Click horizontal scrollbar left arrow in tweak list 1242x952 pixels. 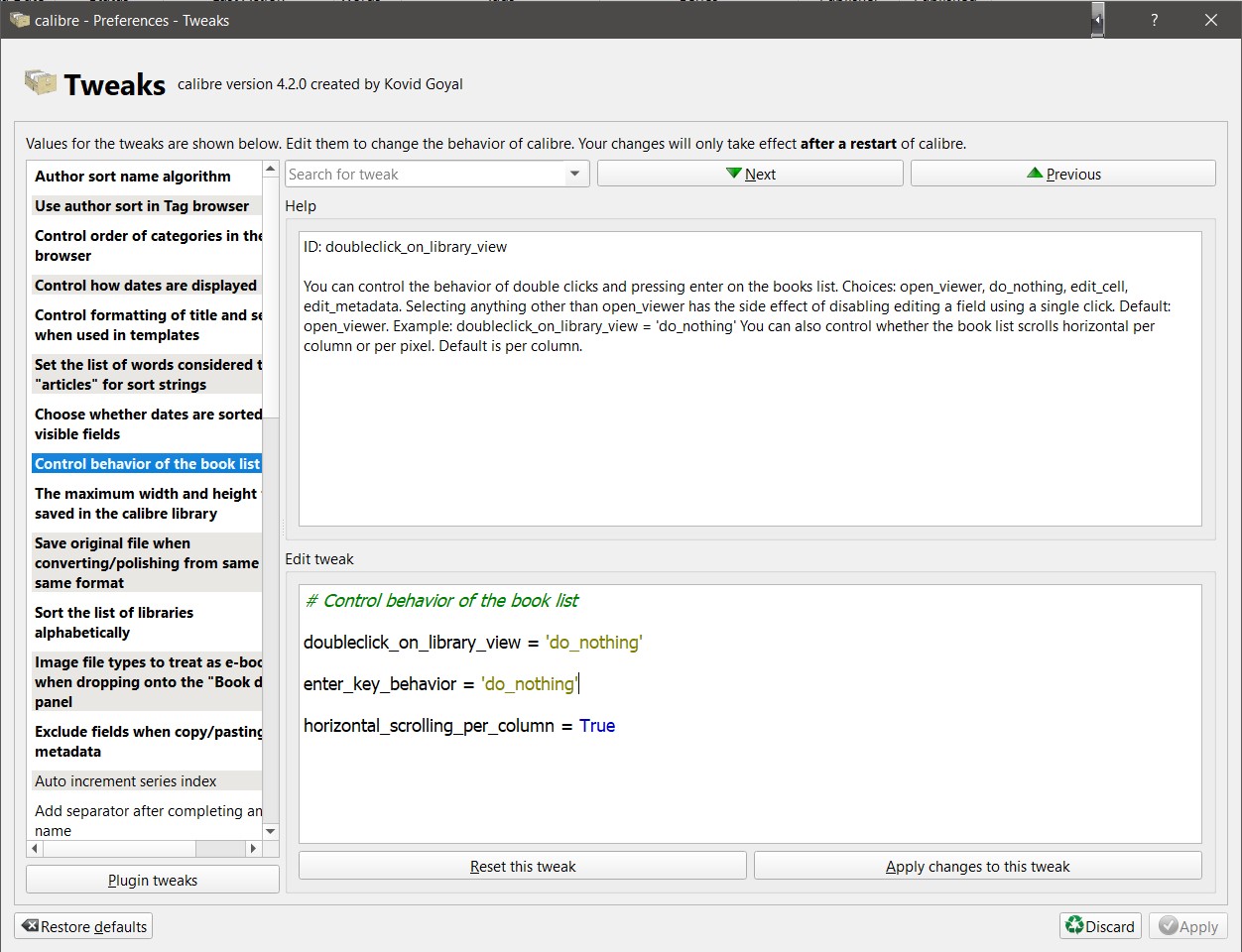coord(36,849)
